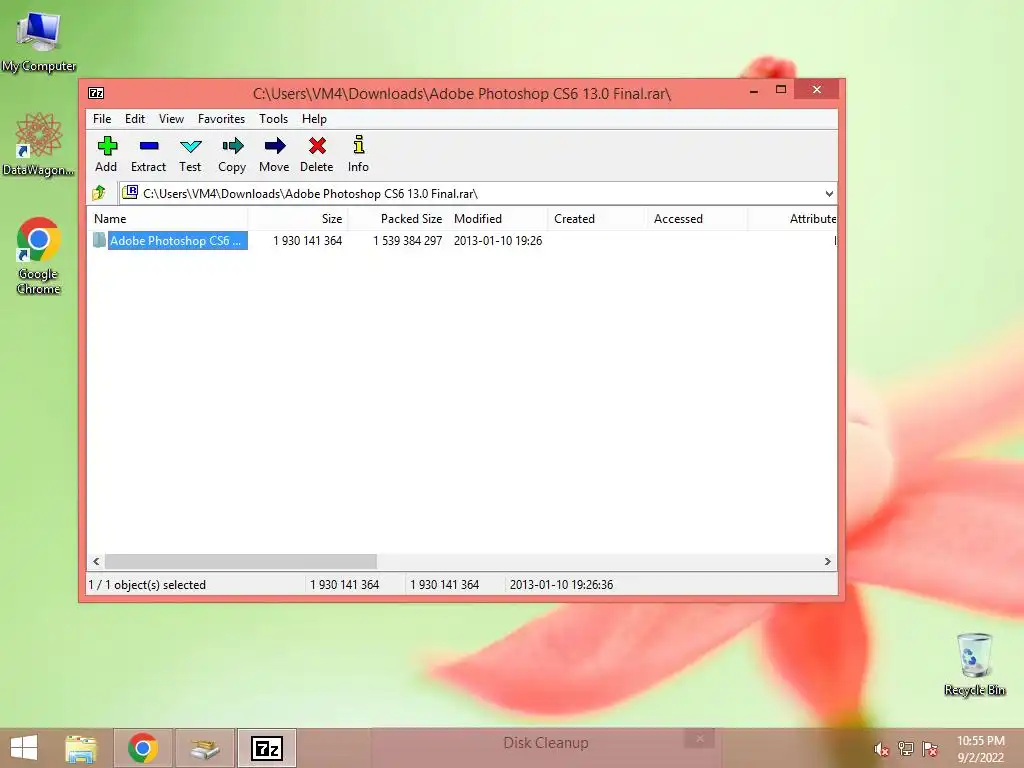Image resolution: width=1024 pixels, height=768 pixels.
Task: Sort by Accessed column header
Action: (x=697, y=219)
